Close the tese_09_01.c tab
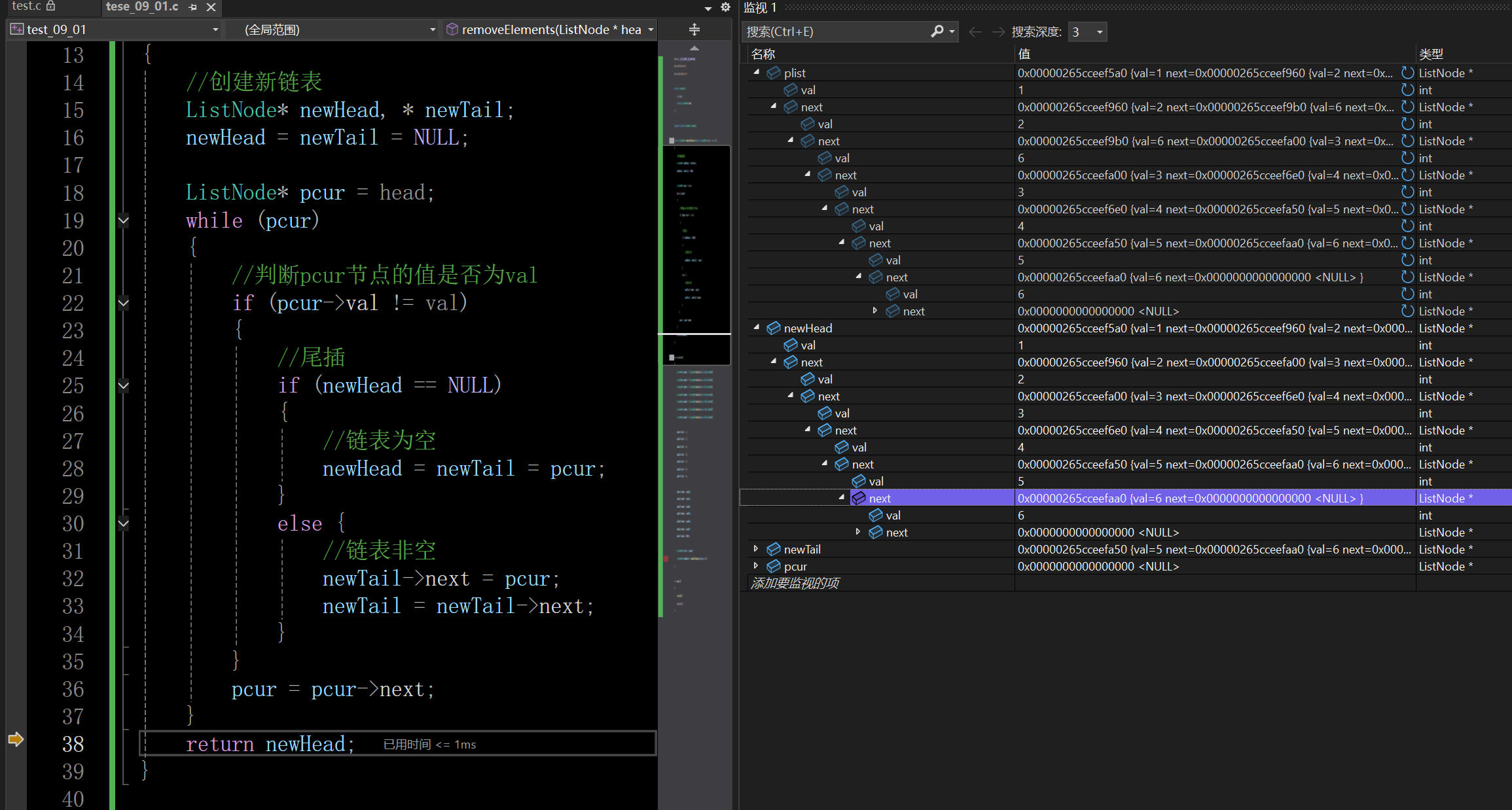Image resolution: width=1512 pixels, height=810 pixels. [211, 7]
